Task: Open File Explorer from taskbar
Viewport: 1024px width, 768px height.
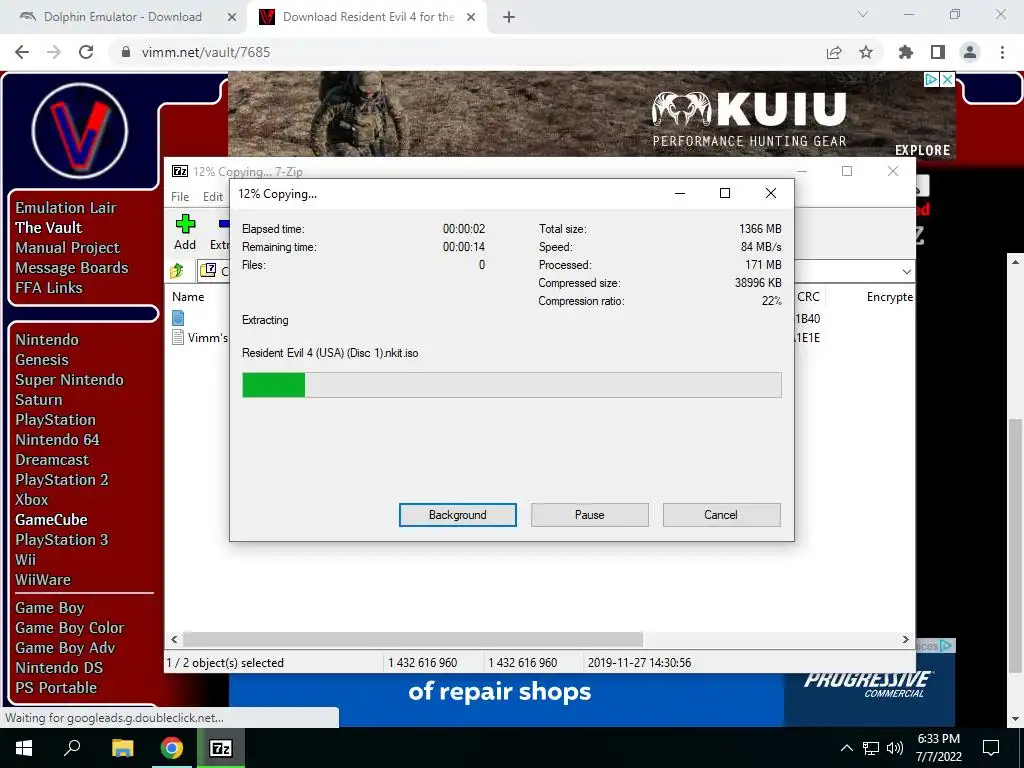Action: (122, 748)
